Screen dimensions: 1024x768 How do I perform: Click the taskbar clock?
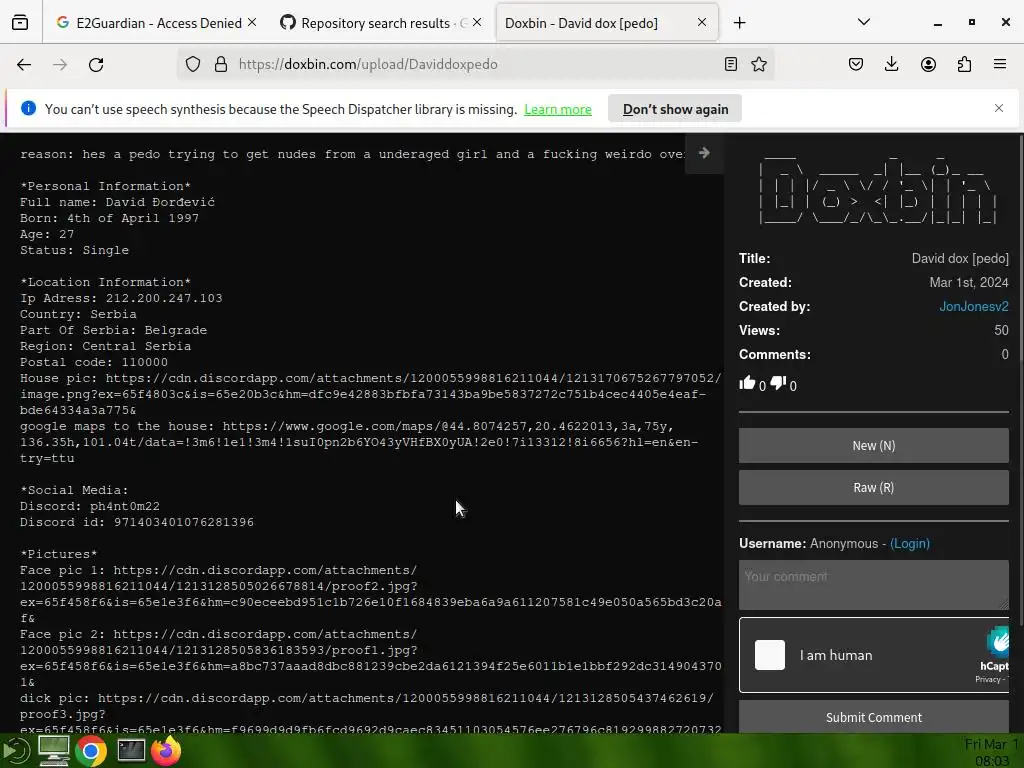coord(991,752)
